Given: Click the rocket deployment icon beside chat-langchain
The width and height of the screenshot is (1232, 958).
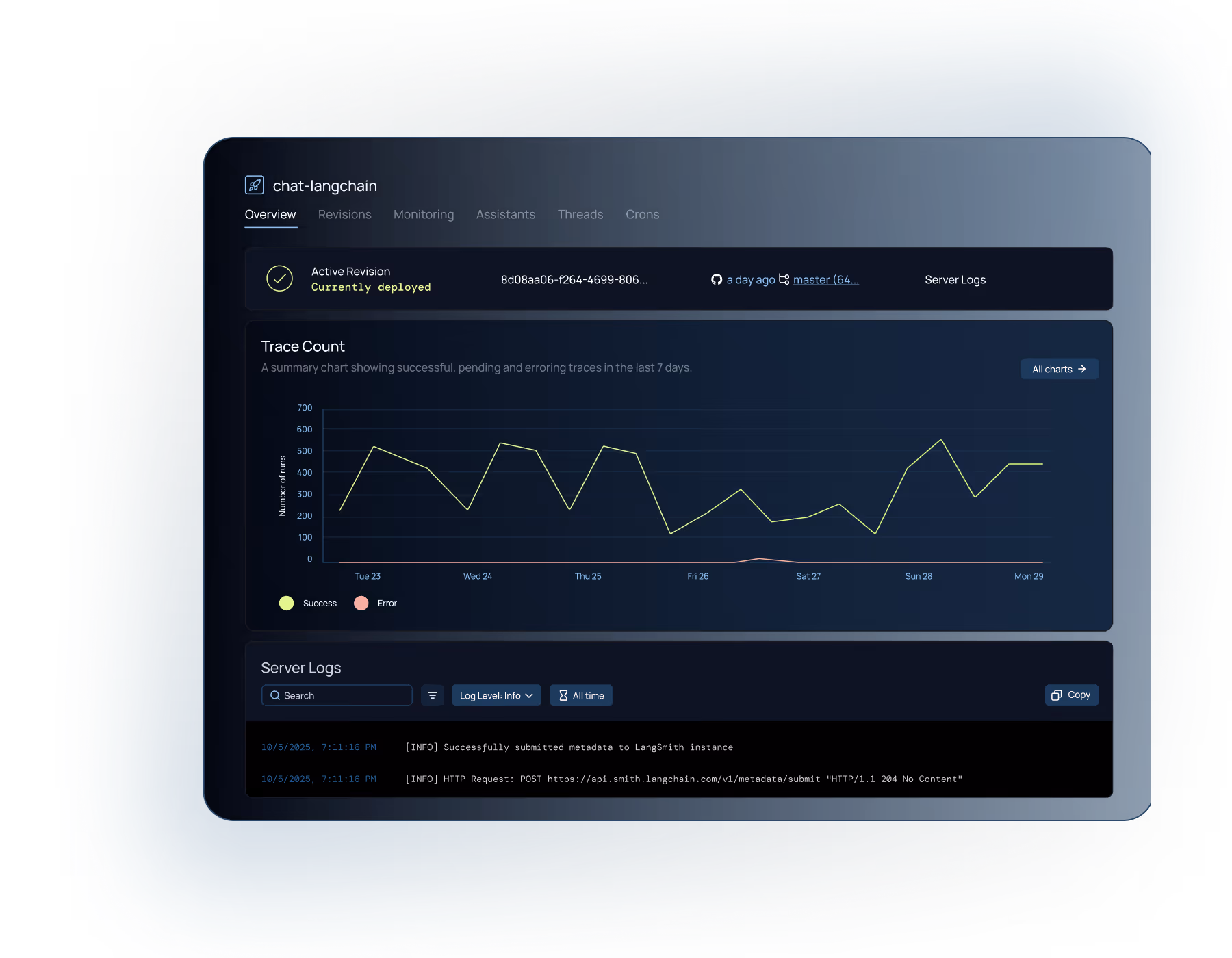Looking at the screenshot, I should [x=254, y=185].
